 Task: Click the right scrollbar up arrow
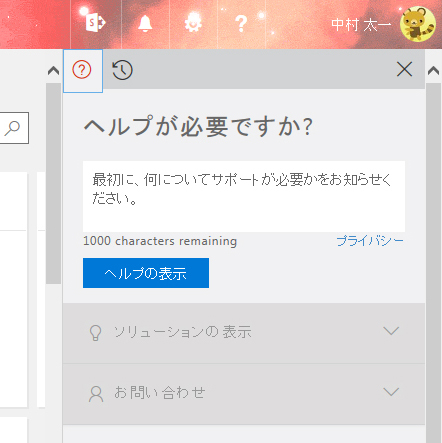pyautogui.click(x=433, y=71)
